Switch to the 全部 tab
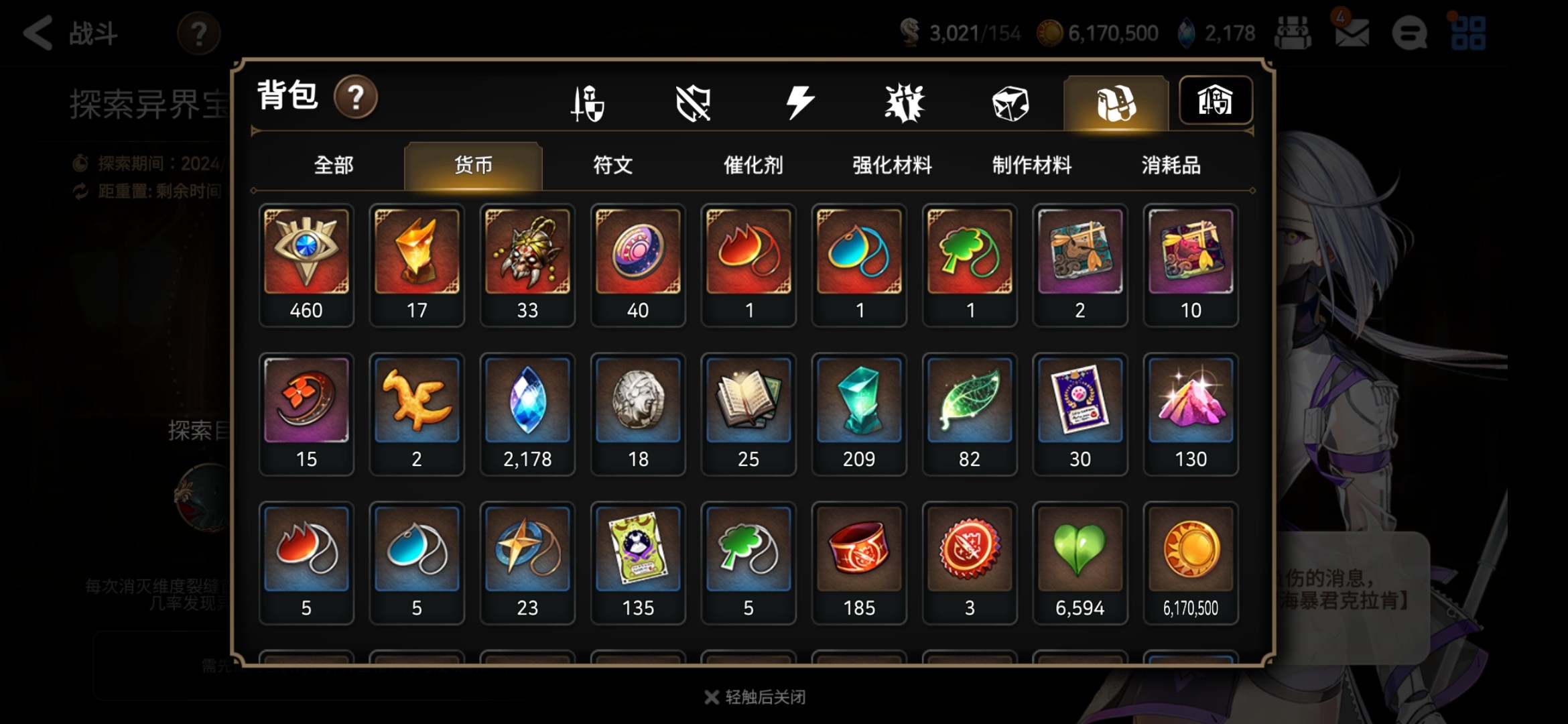The width and height of the screenshot is (1568, 724). tap(334, 166)
